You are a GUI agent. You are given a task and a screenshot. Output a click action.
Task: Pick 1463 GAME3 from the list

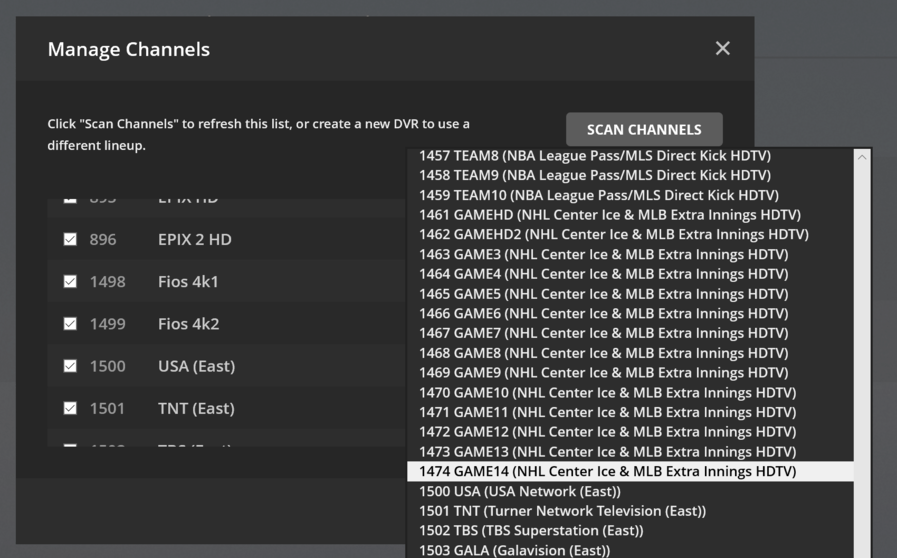(x=630, y=254)
